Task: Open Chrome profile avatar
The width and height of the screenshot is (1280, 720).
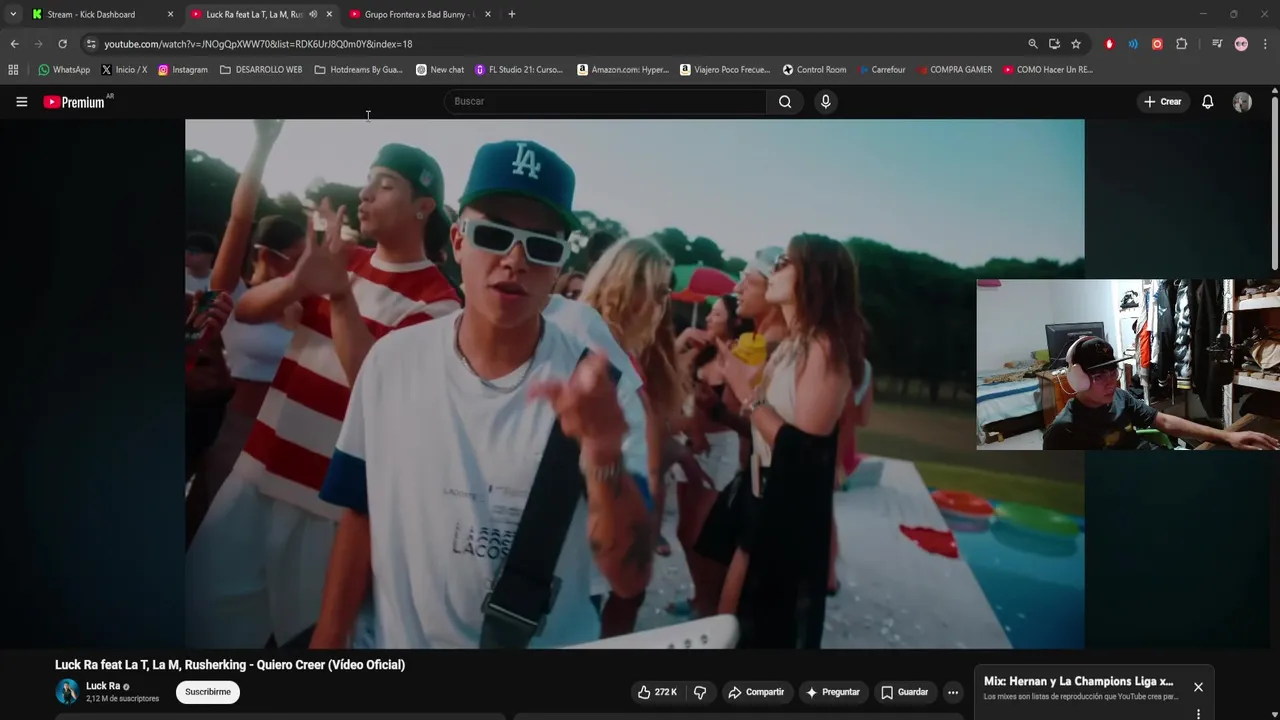Action: click(1241, 44)
